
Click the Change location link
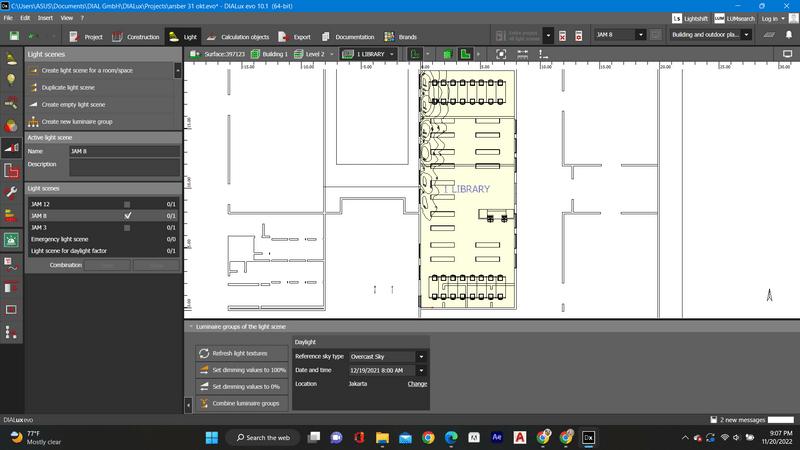pos(417,384)
